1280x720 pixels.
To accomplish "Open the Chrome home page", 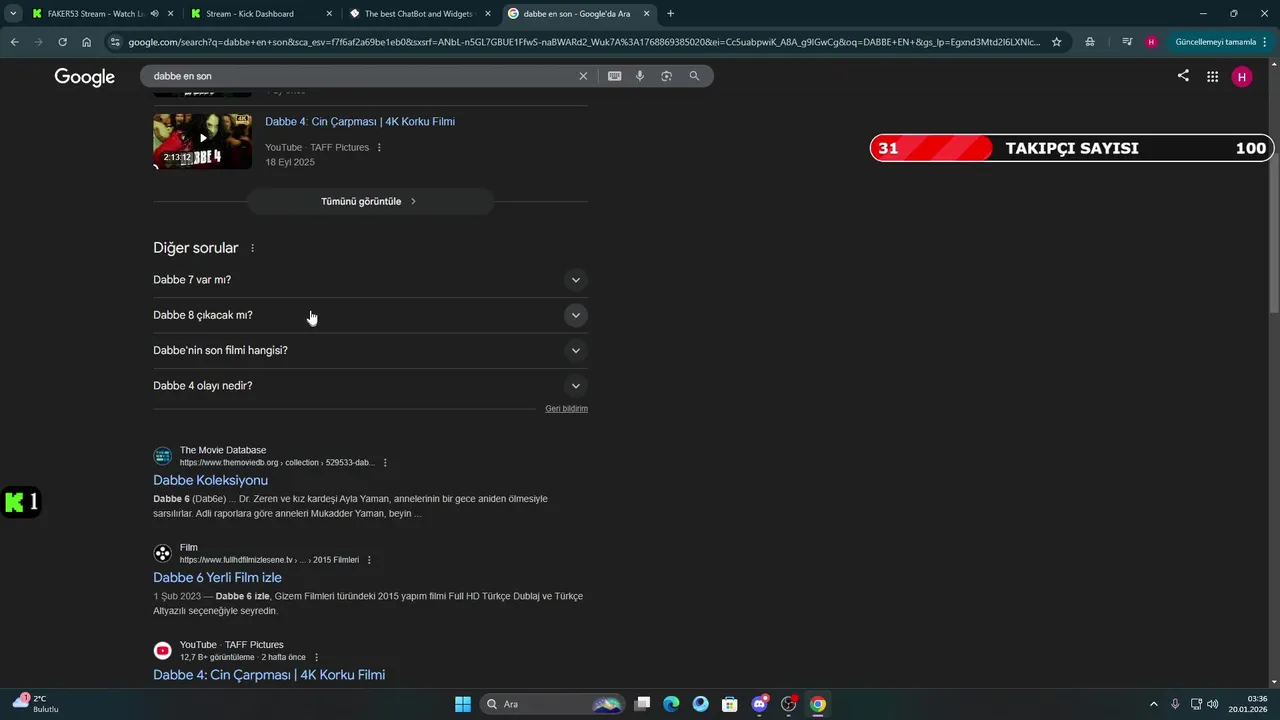I will tap(87, 42).
